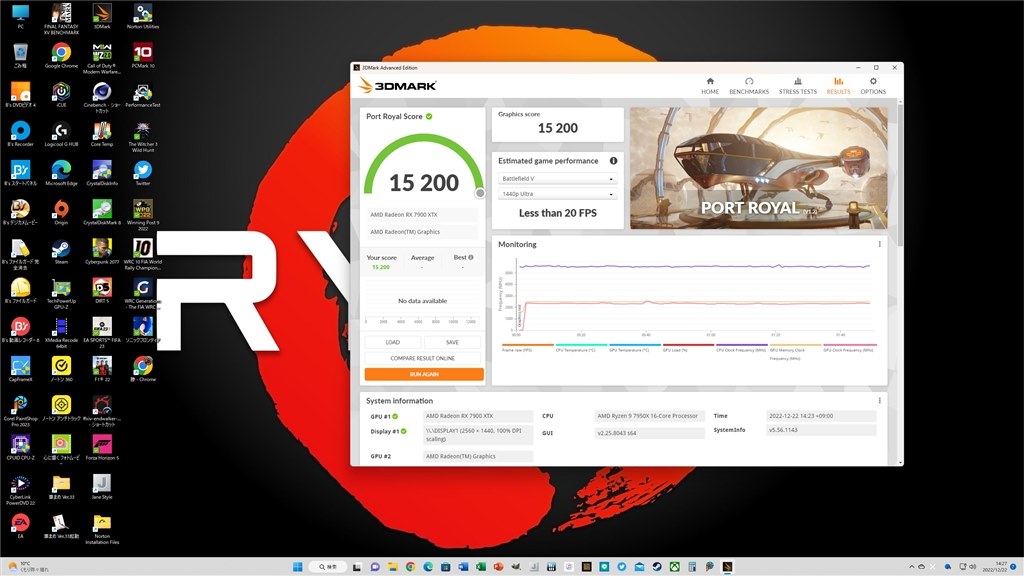Screen dimensions: 1024x576
Task: Open the DIRT 5 desktop icon
Action: tap(102, 291)
